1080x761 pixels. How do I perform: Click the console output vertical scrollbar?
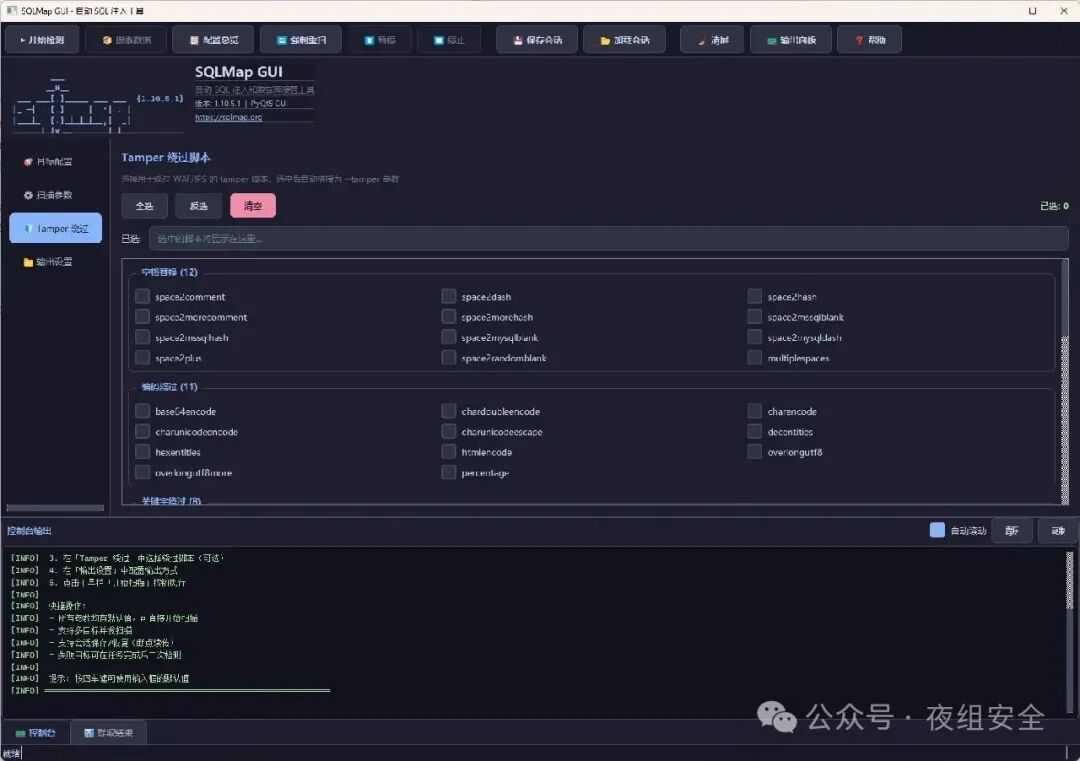1070,630
